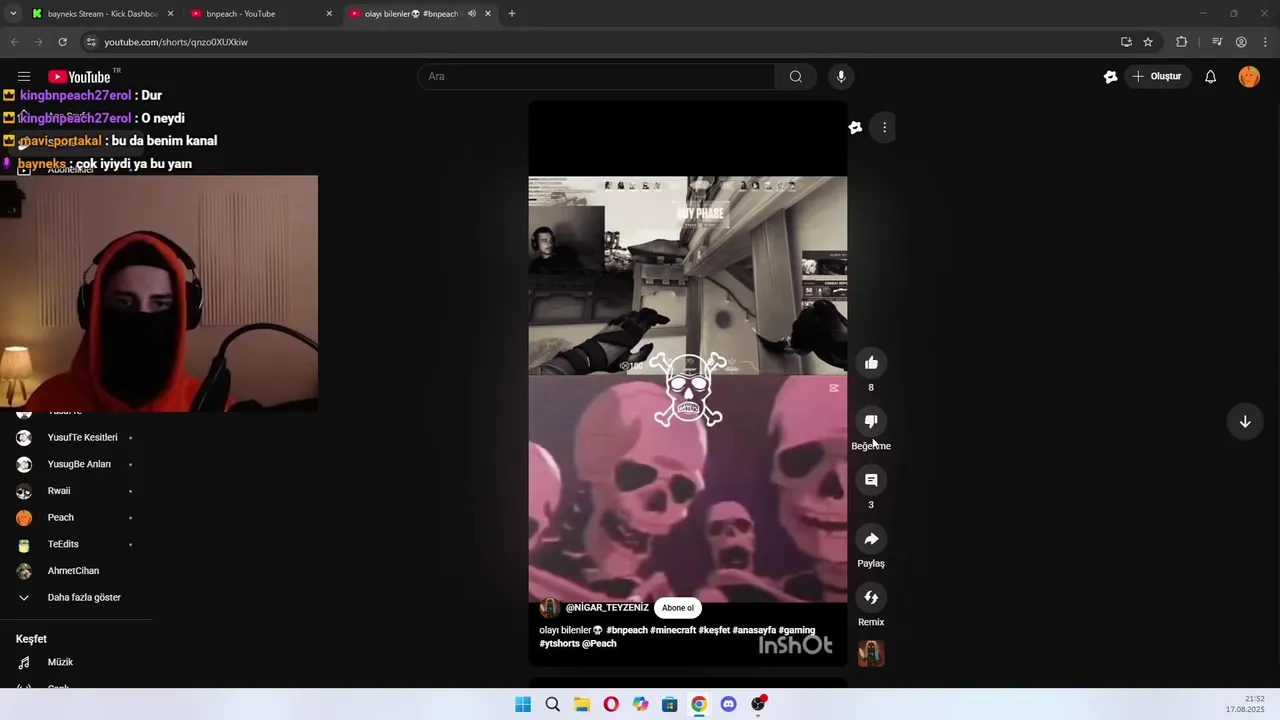The height and width of the screenshot is (720, 1280).
Task: Open the Short's three-dot more menu
Action: [x=884, y=127]
